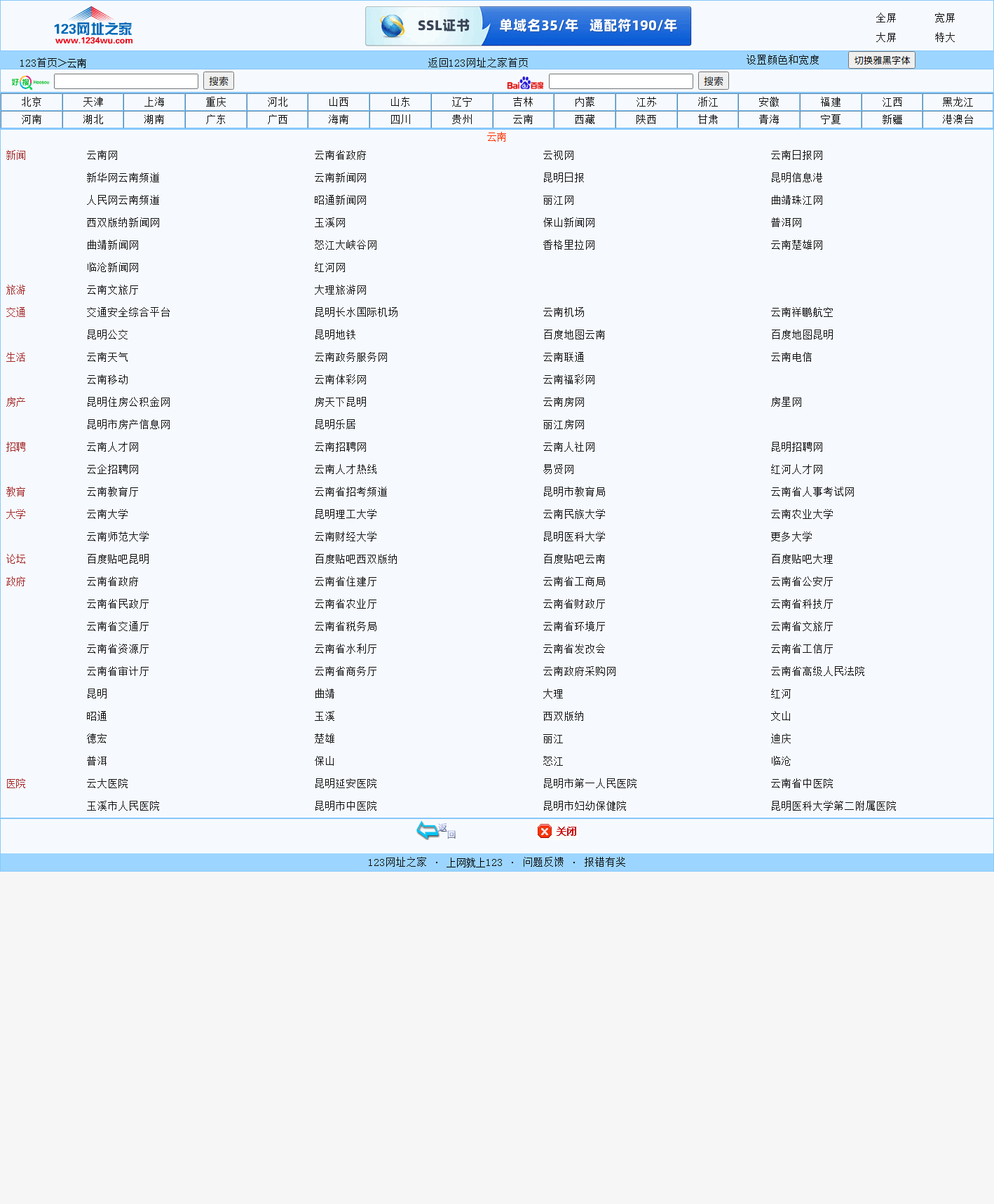Open the 更多大学 link
Screen dimensions: 994x1204
[791, 537]
